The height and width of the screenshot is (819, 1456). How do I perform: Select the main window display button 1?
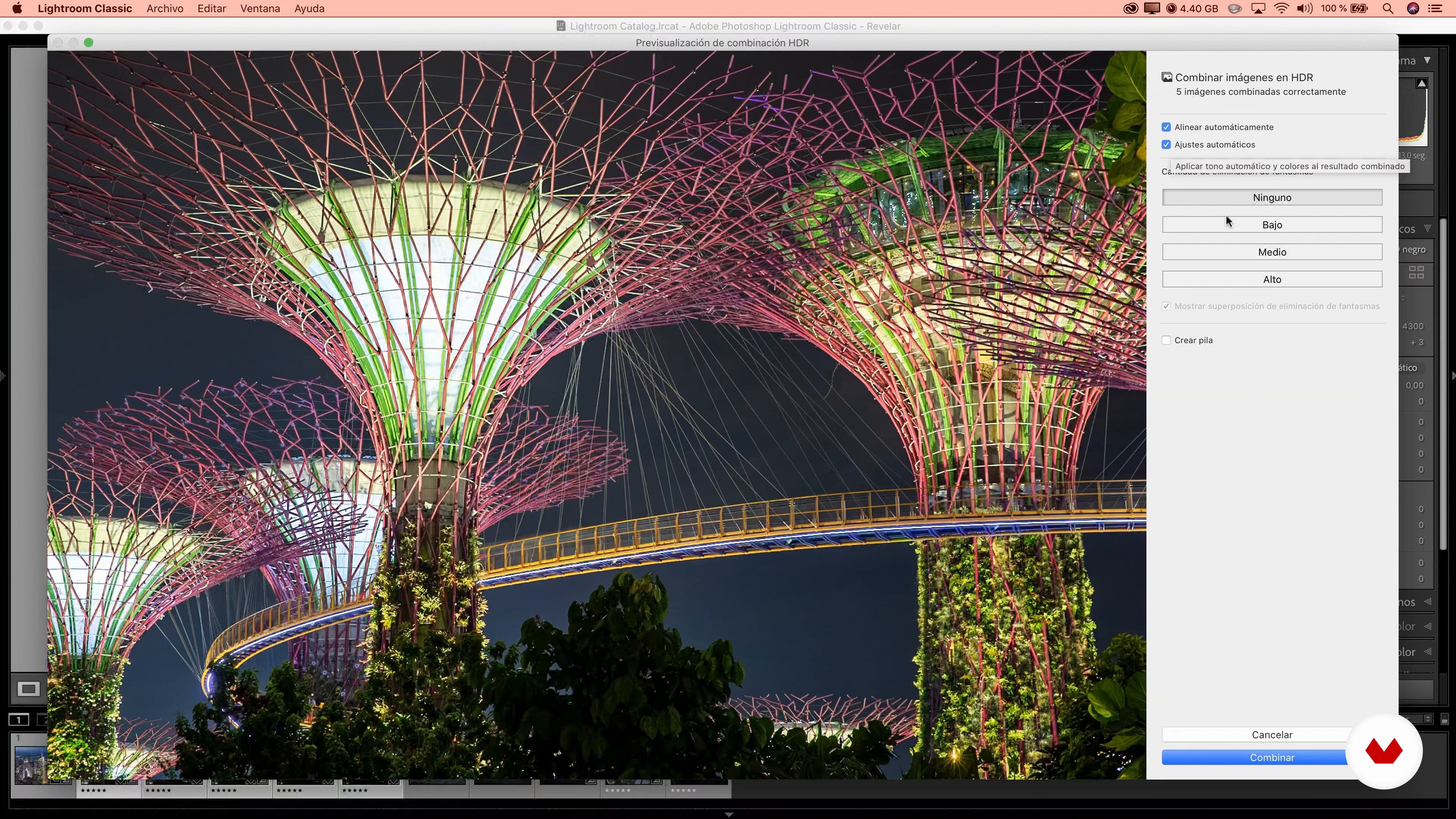coord(19,720)
